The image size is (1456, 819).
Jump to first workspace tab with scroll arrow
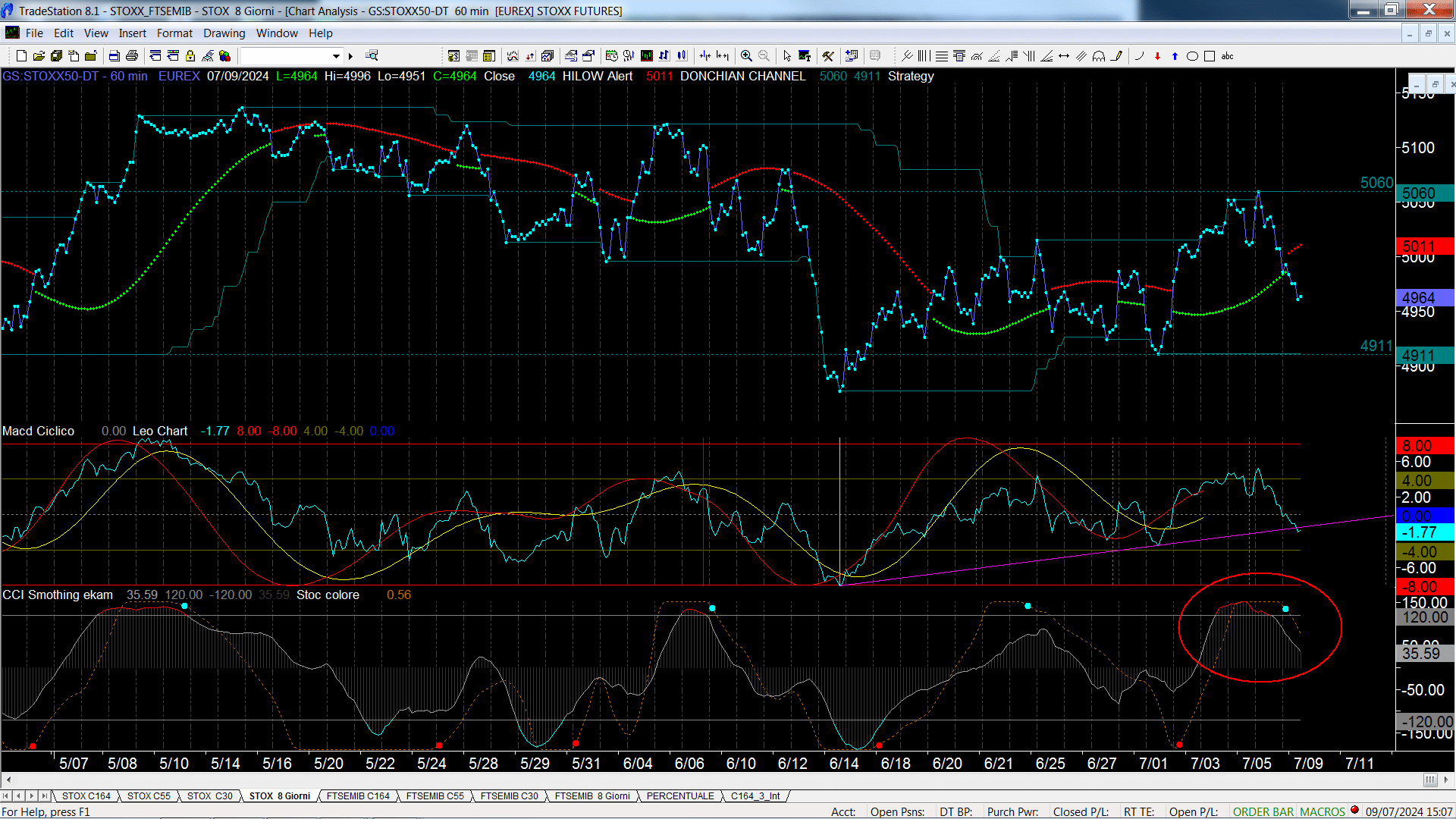pyautogui.click(x=6, y=796)
